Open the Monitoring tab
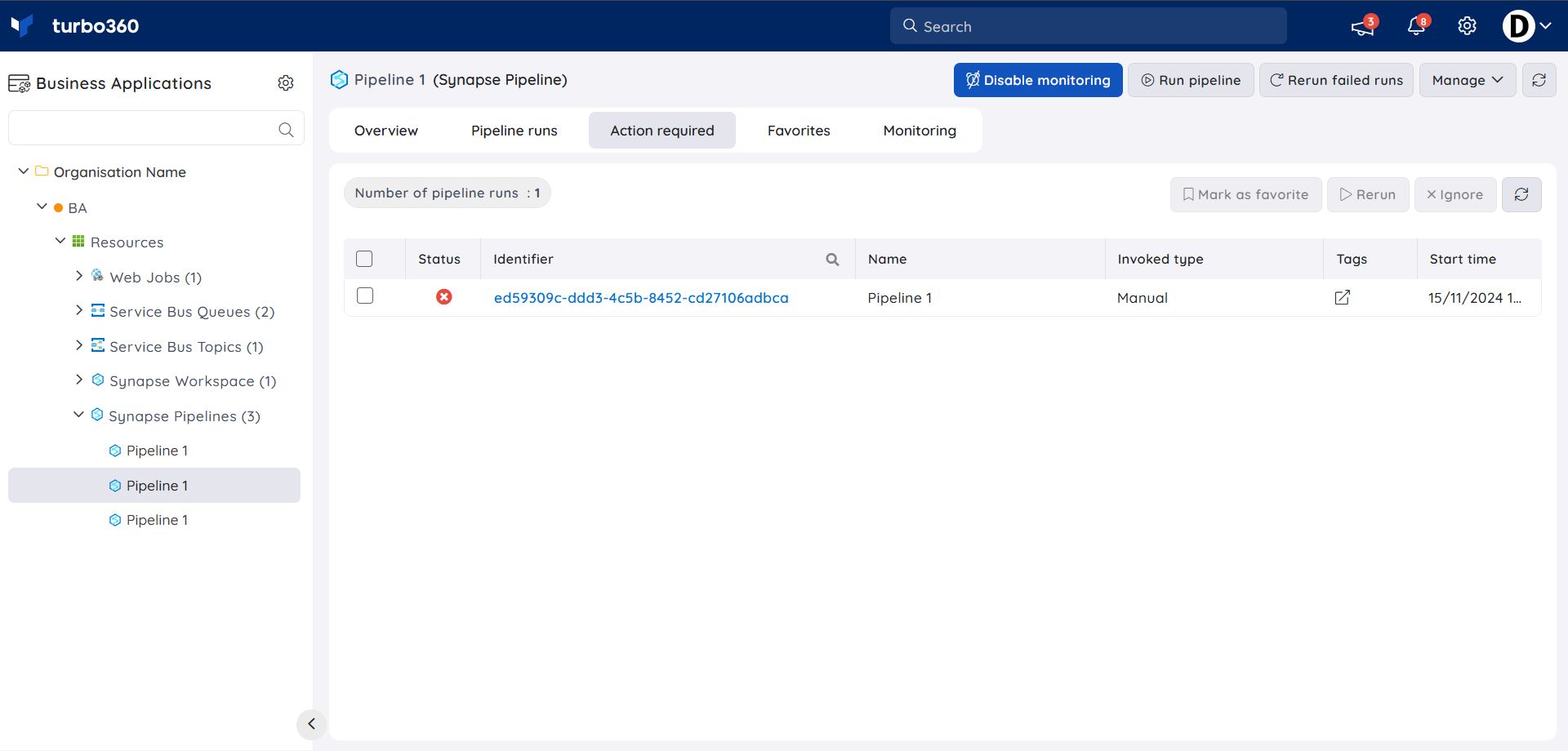1568x751 pixels. [x=919, y=131]
